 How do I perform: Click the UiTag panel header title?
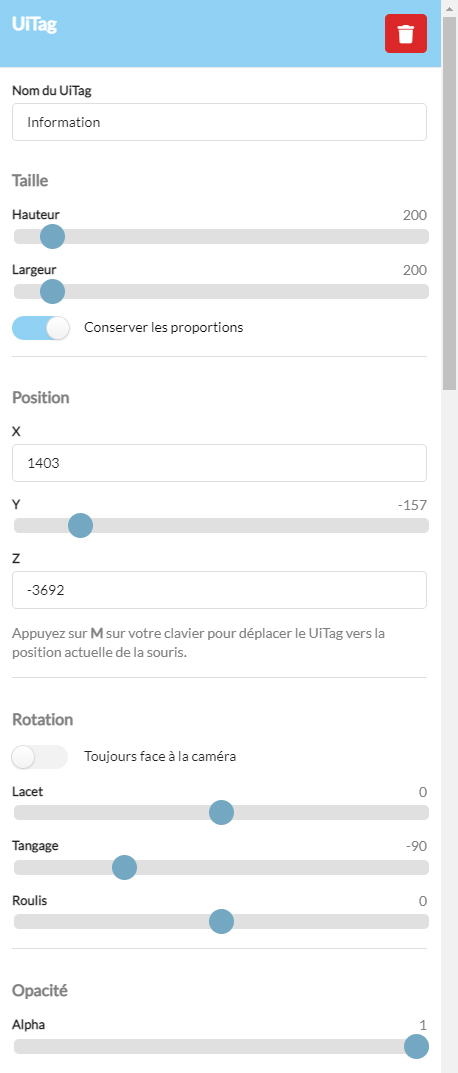coord(34,25)
